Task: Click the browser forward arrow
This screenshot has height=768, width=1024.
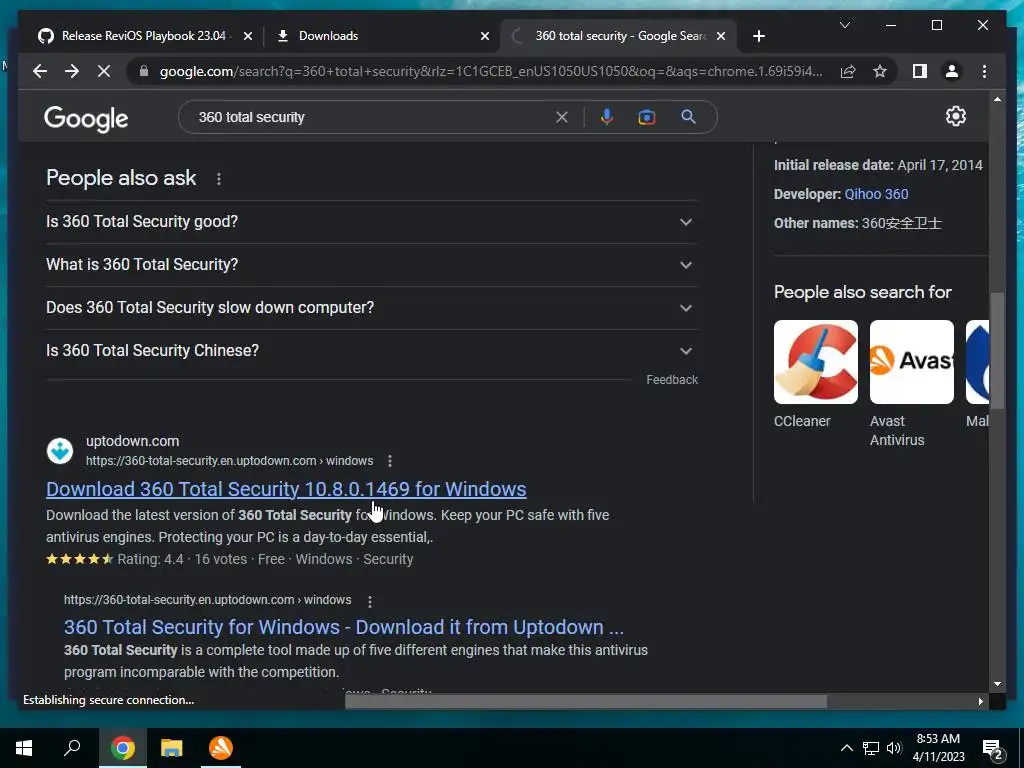Action: point(72,71)
